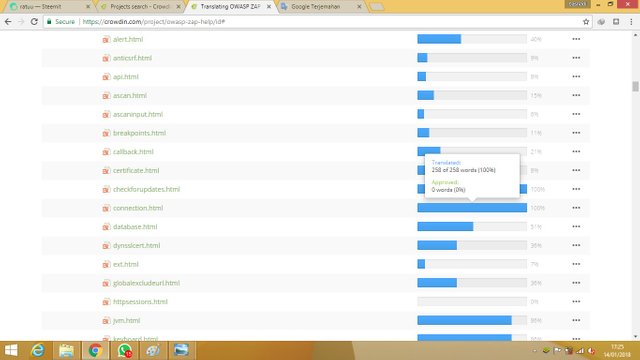
Task: Switch to the Projects search - Crowdin tab
Action: point(140,7)
